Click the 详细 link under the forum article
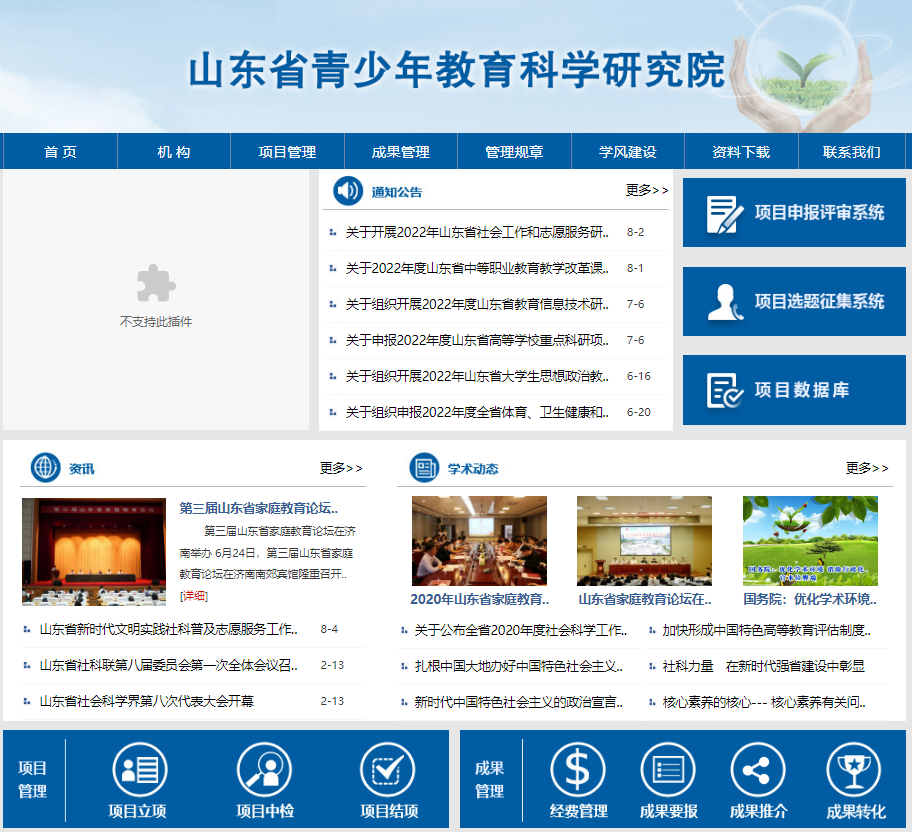The height and width of the screenshot is (832, 912). tap(193, 595)
